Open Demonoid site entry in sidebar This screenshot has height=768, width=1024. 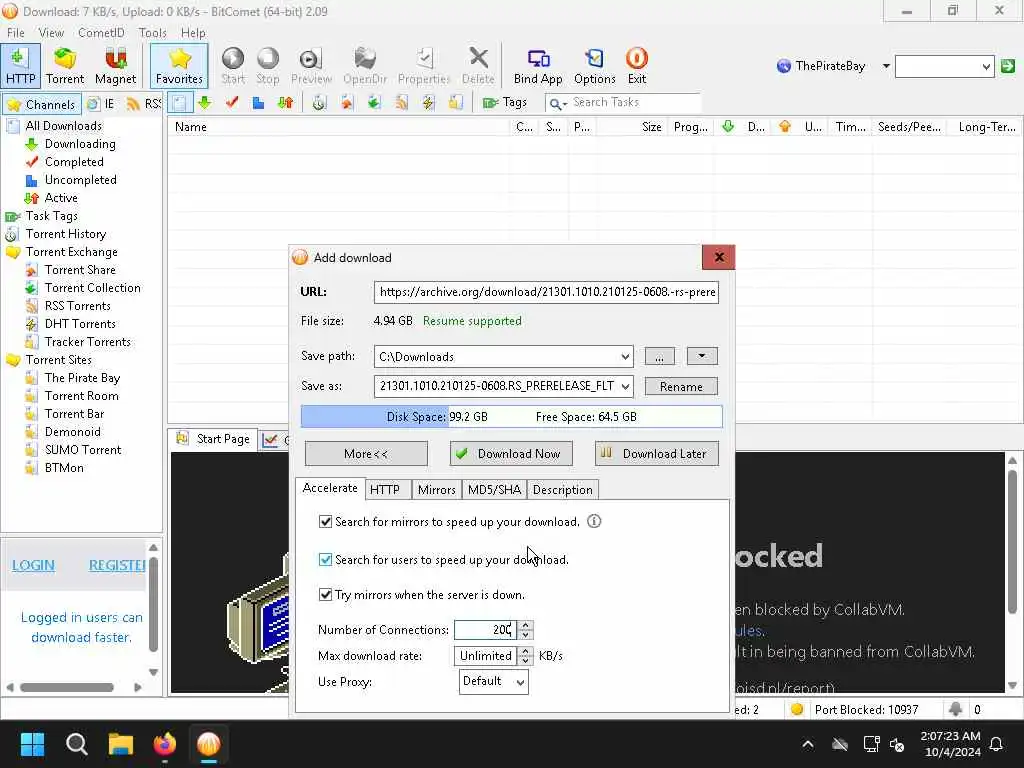tap(72, 432)
